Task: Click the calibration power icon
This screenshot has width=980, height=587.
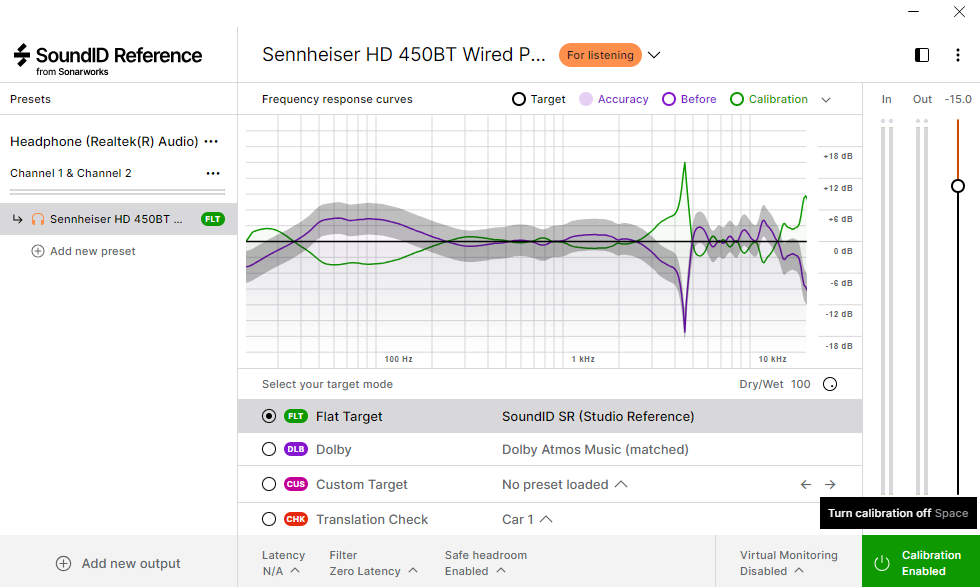Action: (881, 563)
